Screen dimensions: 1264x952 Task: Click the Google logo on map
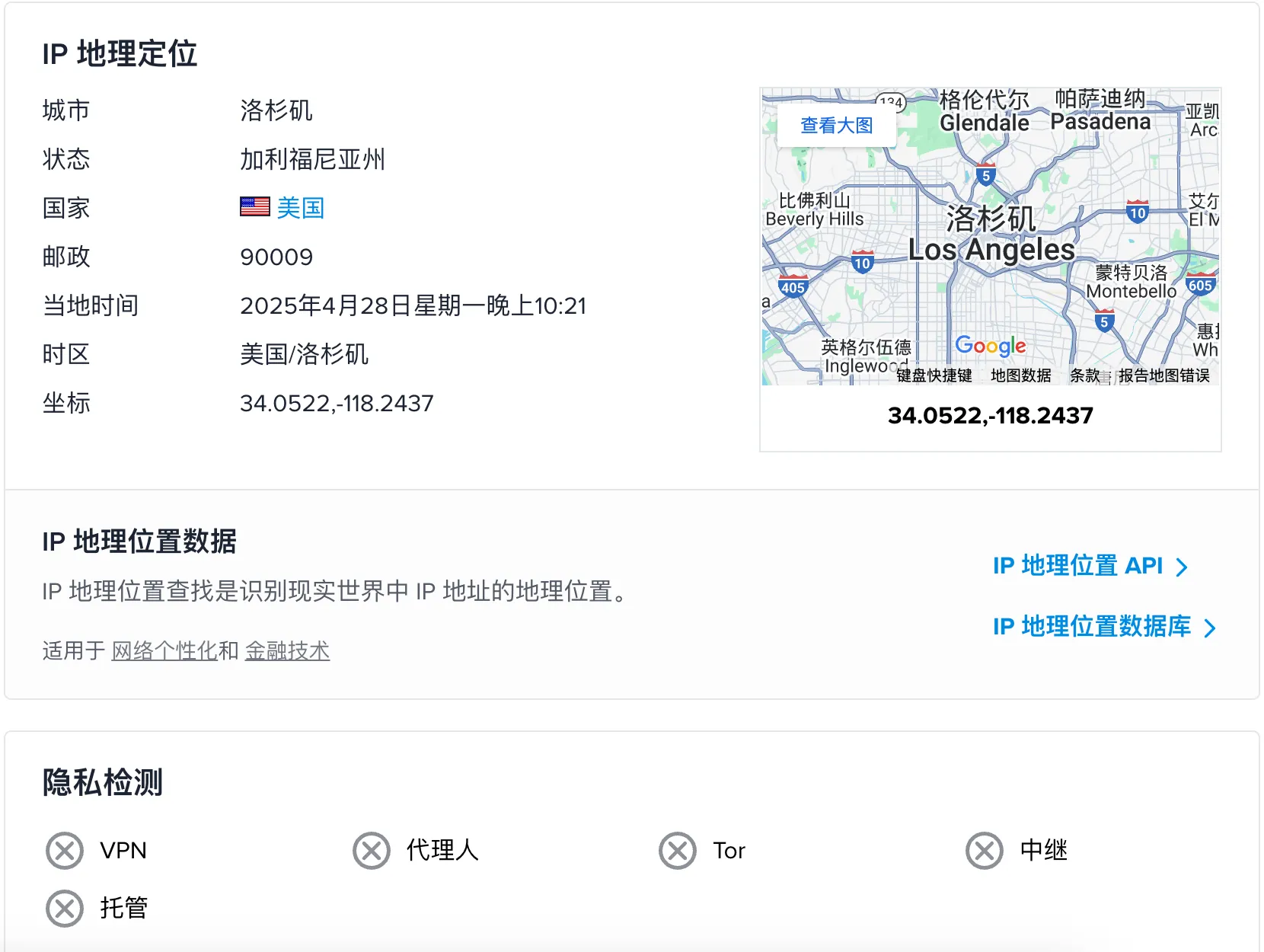990,346
